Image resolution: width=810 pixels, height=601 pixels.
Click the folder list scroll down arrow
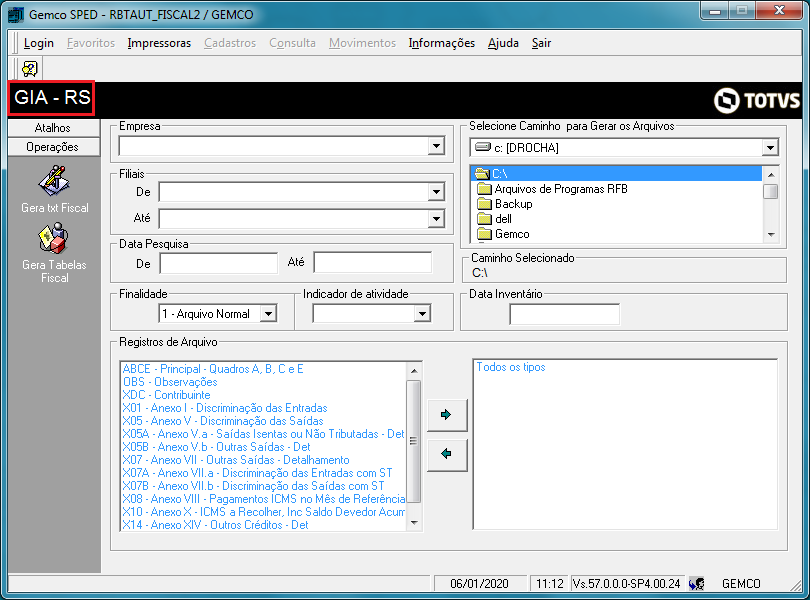(771, 235)
